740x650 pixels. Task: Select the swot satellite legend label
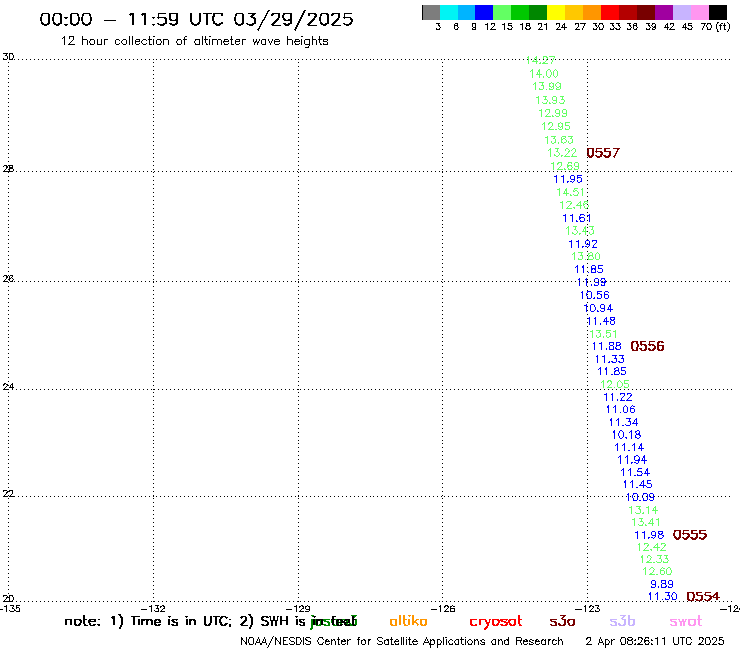(686, 621)
